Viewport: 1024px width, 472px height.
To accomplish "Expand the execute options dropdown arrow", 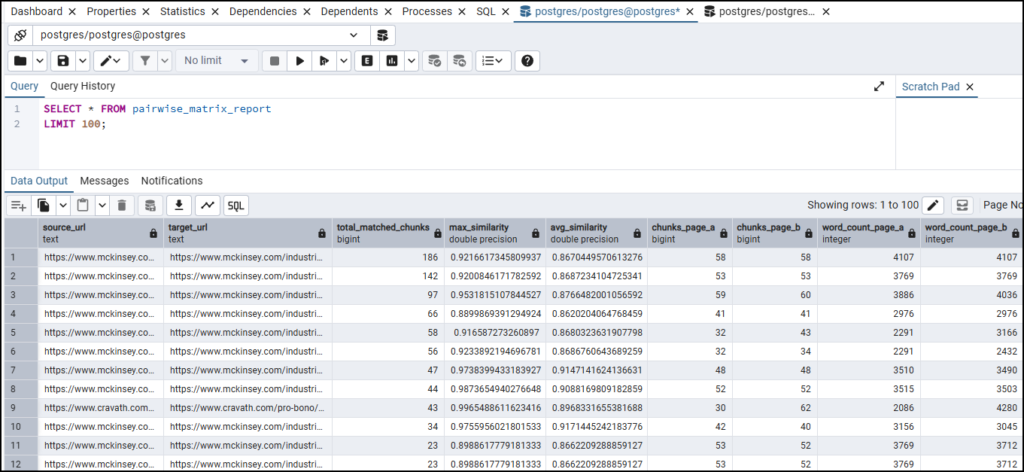I will pyautogui.click(x=344, y=61).
